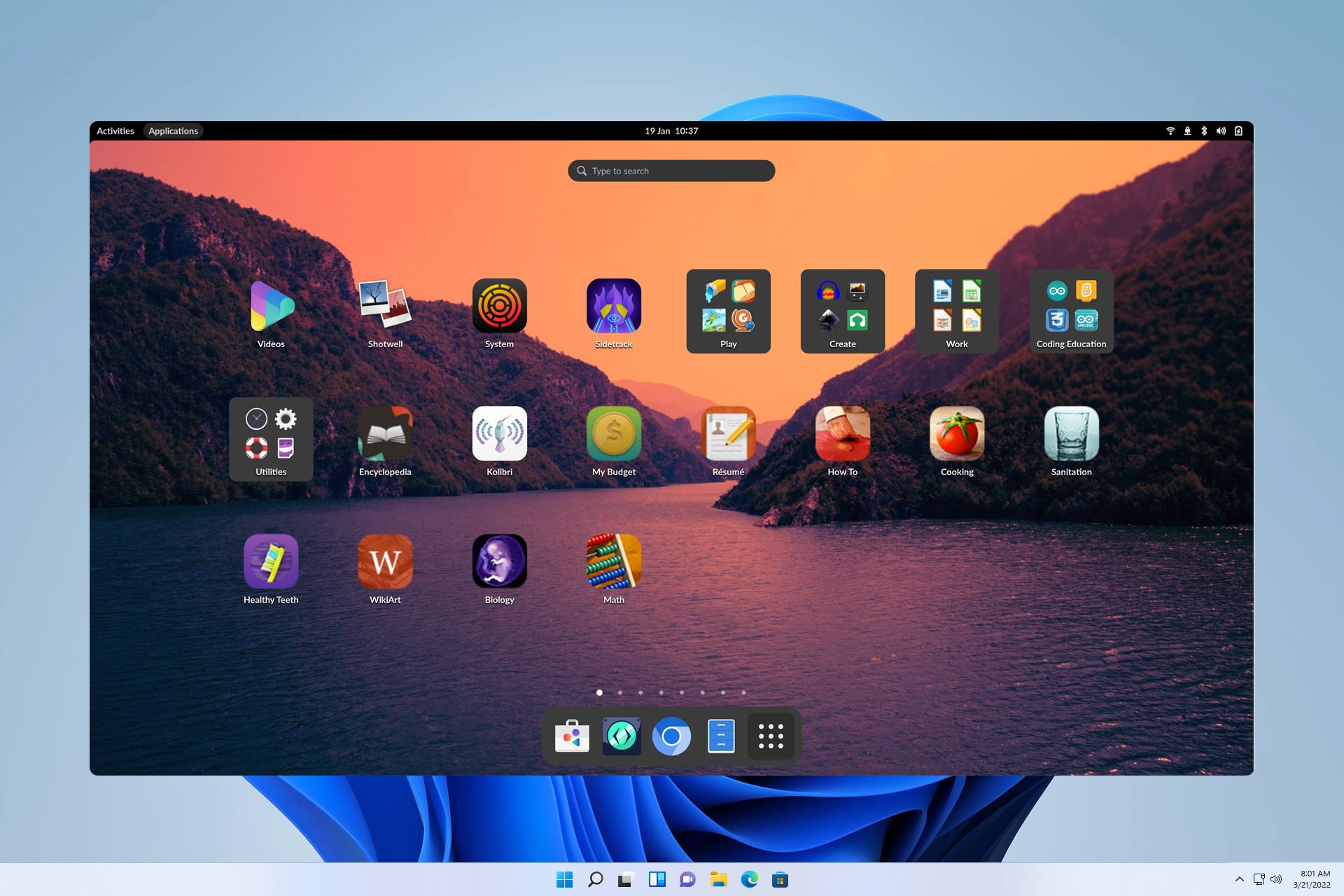This screenshot has width=1344, height=896.
Task: Click the search input field
Action: click(672, 170)
